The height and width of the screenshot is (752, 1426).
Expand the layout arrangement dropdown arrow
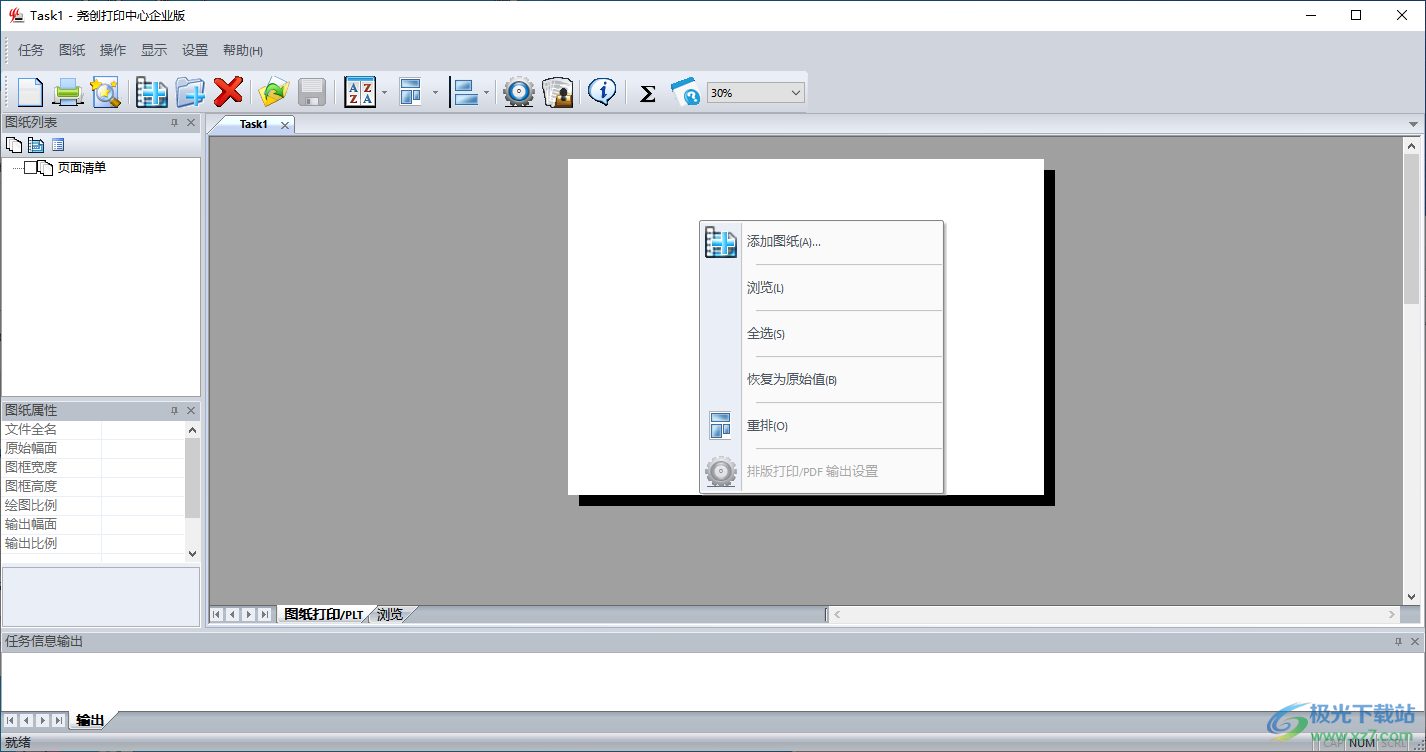click(x=435, y=93)
